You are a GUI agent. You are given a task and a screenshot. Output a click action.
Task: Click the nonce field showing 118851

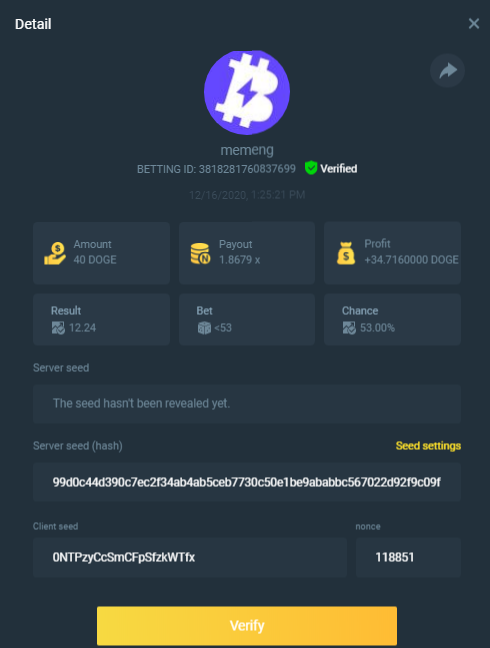tap(408, 557)
